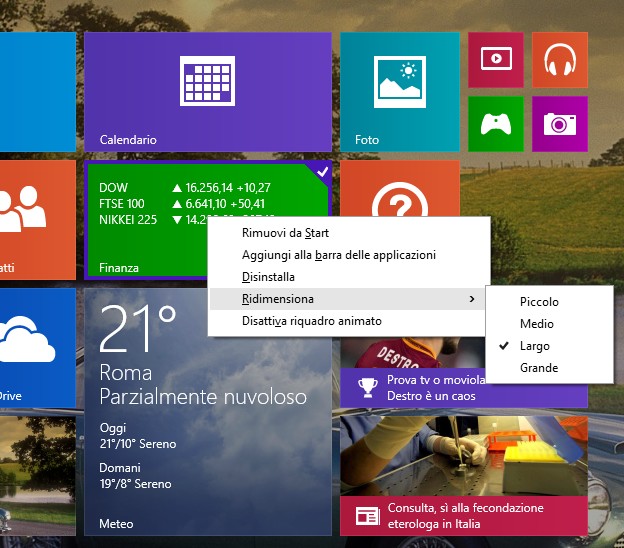Click the football player sports thumbnail

[413, 352]
